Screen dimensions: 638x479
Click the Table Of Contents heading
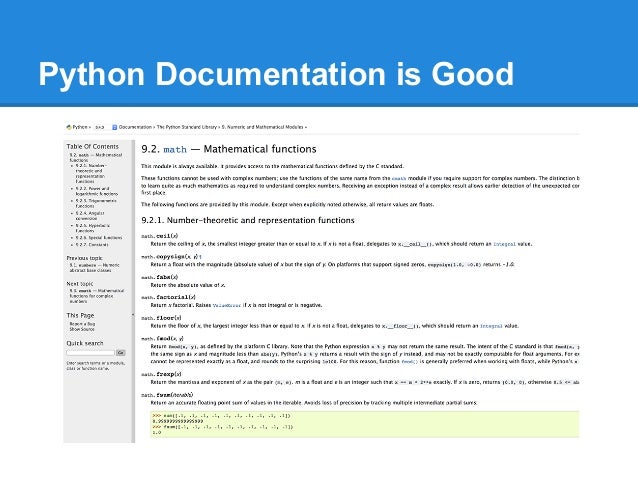click(x=92, y=147)
